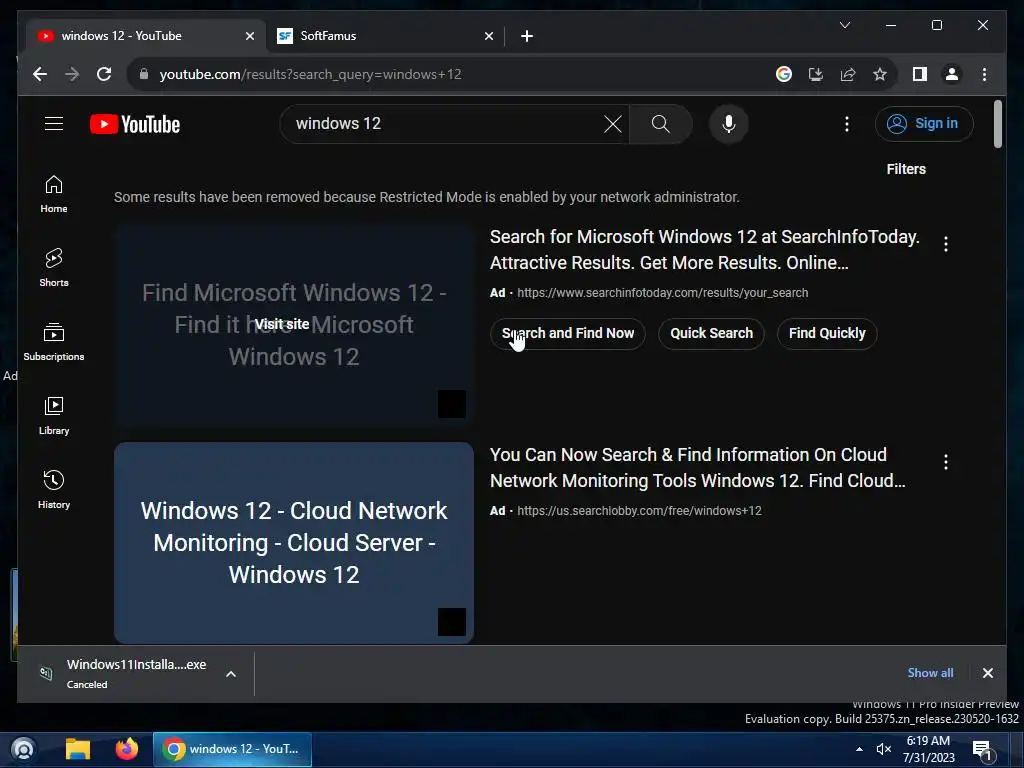Open the notification center icon

pos(983,750)
